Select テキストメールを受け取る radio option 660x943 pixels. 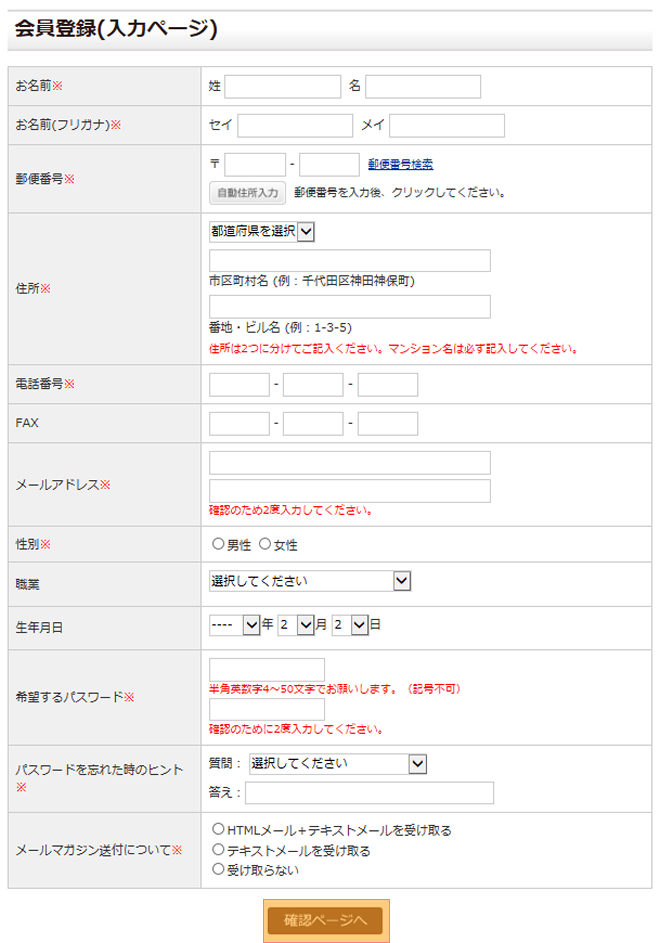(218, 849)
